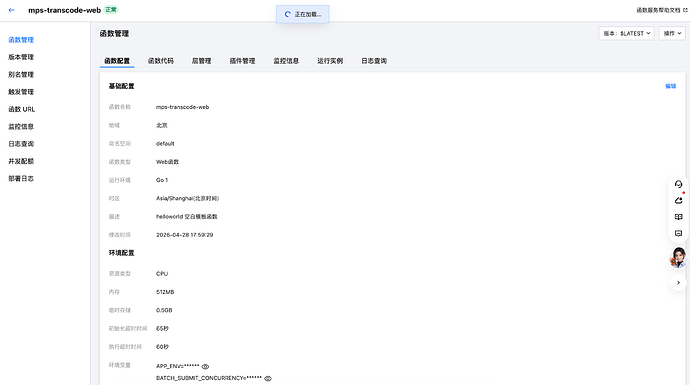Switch to the 日志查询 tab
The width and height of the screenshot is (690, 385).
pyautogui.click(x=374, y=61)
